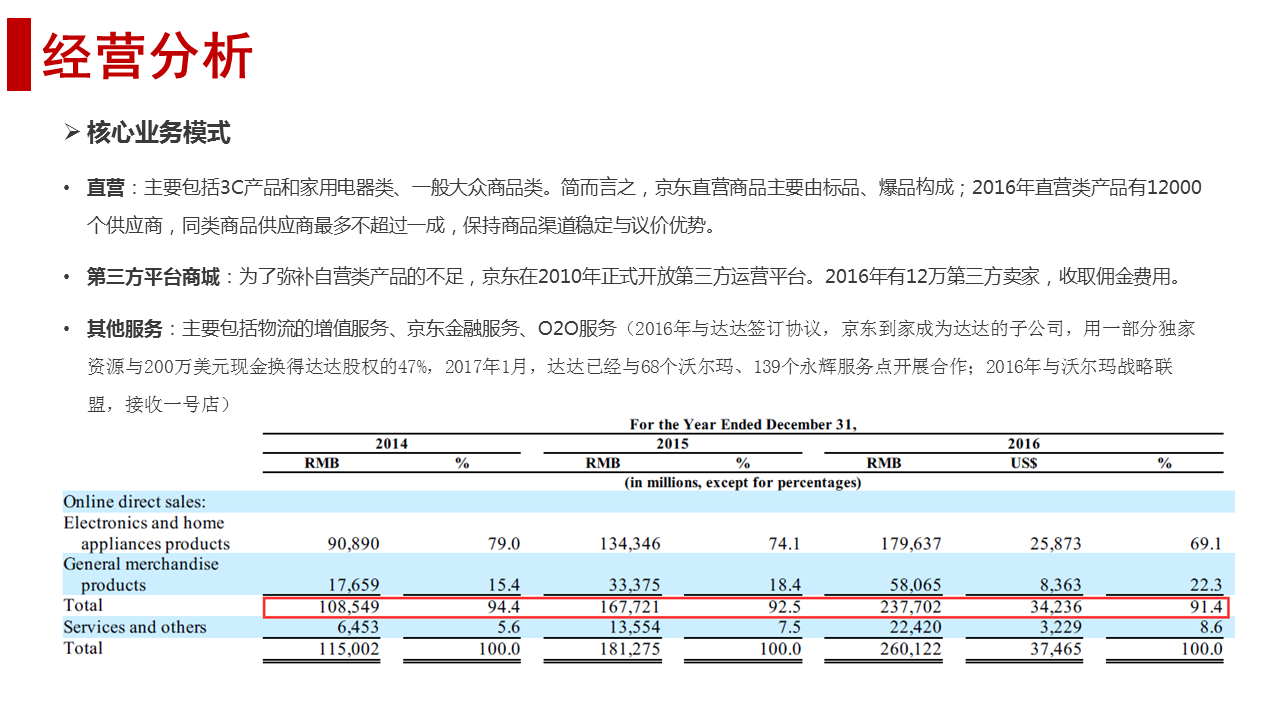This screenshot has height=720, width=1280.
Task: Select the heading 核心业务模式
Action: click(159, 132)
